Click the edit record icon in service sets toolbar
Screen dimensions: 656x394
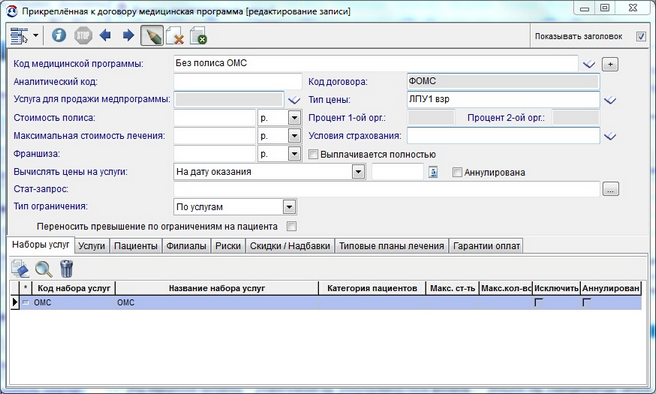(20, 269)
